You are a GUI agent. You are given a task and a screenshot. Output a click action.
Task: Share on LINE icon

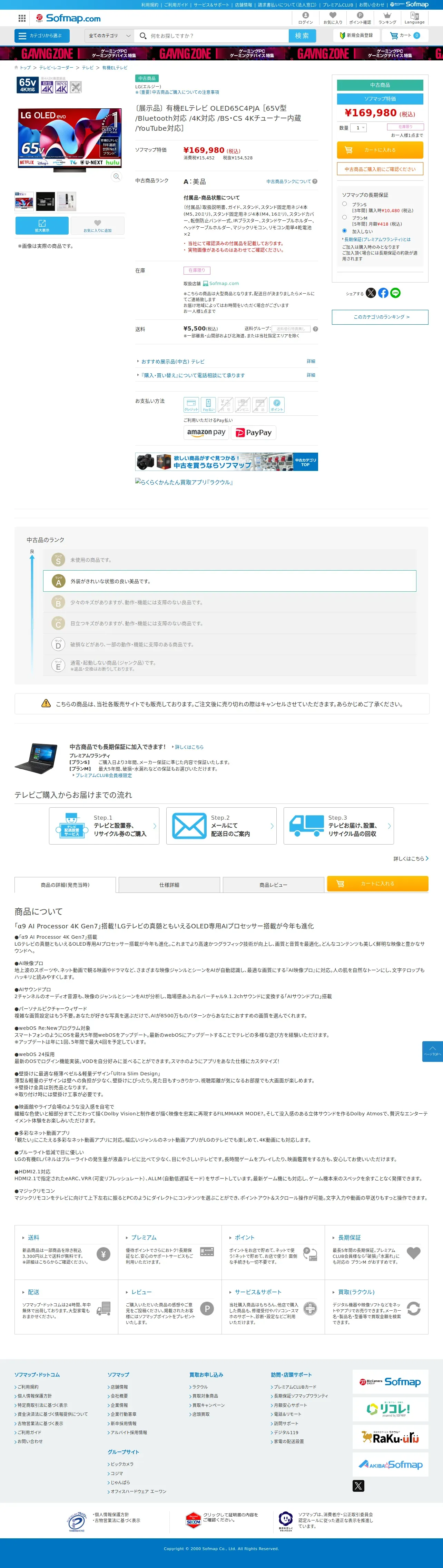pos(395,293)
